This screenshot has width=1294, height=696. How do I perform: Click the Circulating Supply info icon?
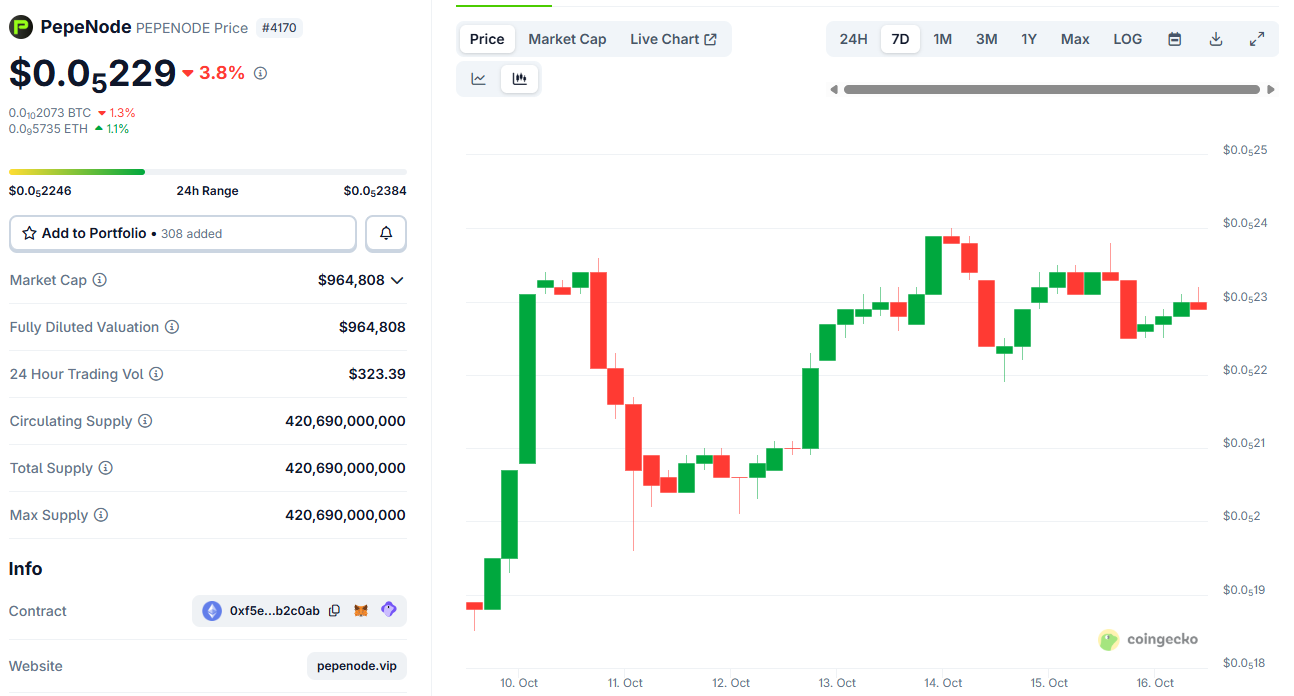146,421
